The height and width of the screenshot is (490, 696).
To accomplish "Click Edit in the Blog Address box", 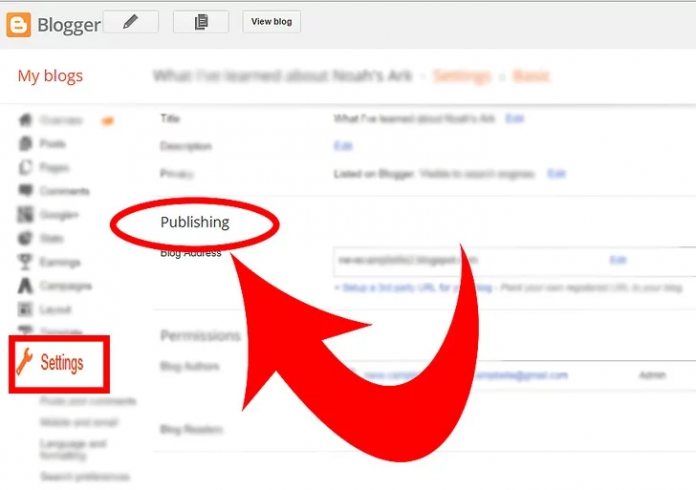I will (x=617, y=260).
